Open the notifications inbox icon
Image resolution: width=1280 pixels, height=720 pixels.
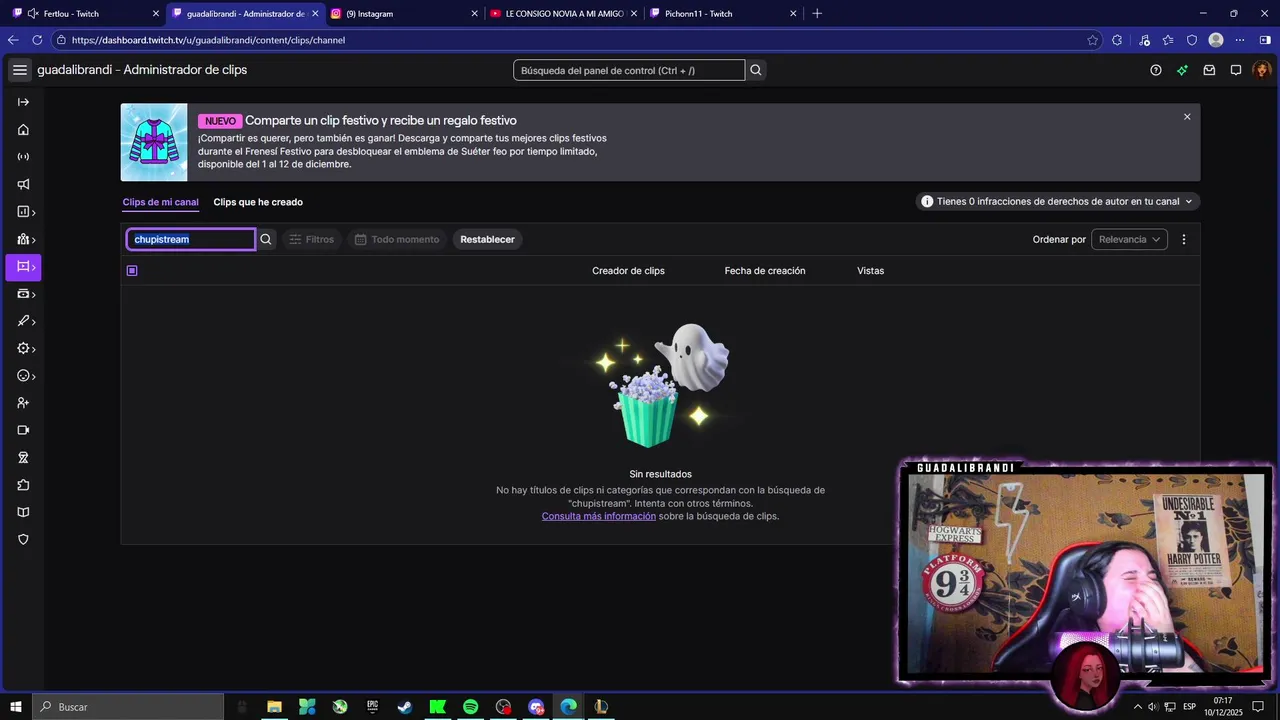coord(1209,70)
